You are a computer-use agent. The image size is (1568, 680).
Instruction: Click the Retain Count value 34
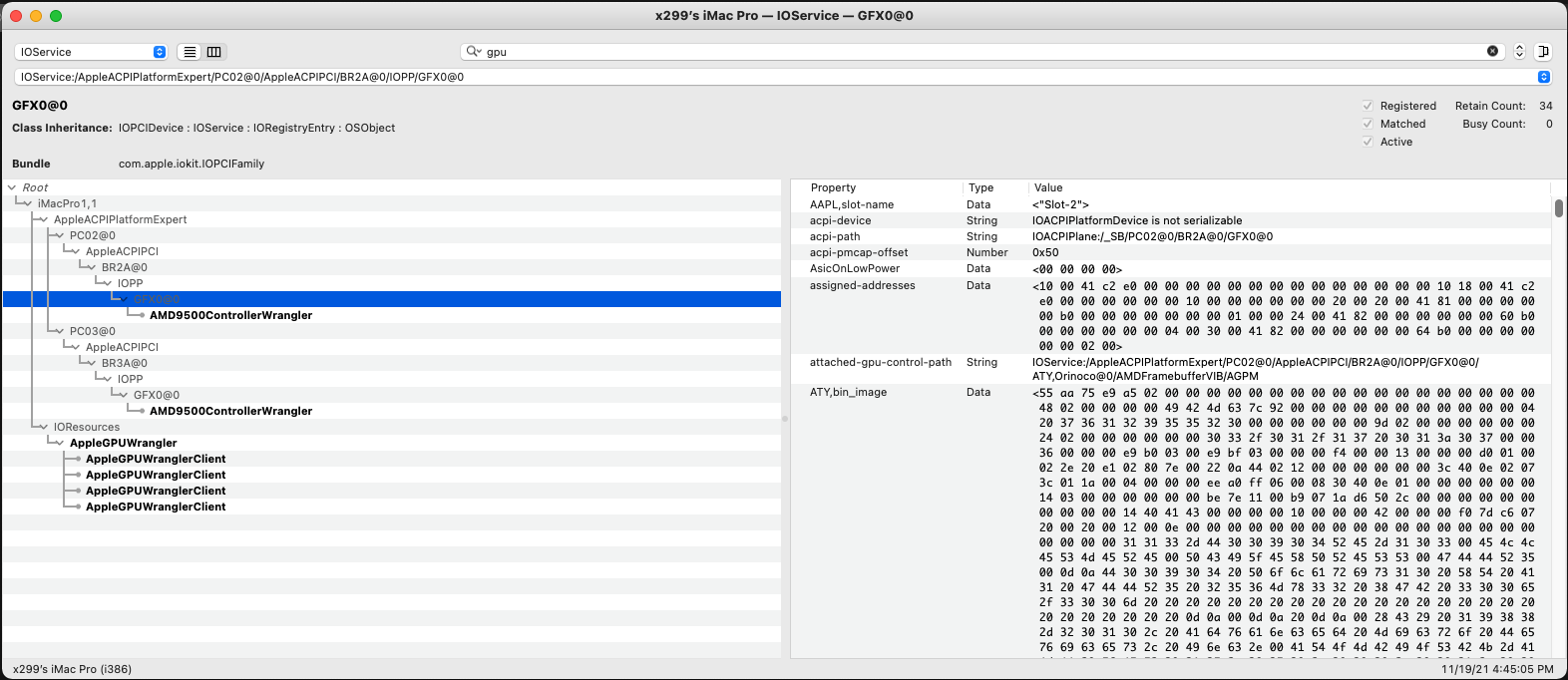1546,106
